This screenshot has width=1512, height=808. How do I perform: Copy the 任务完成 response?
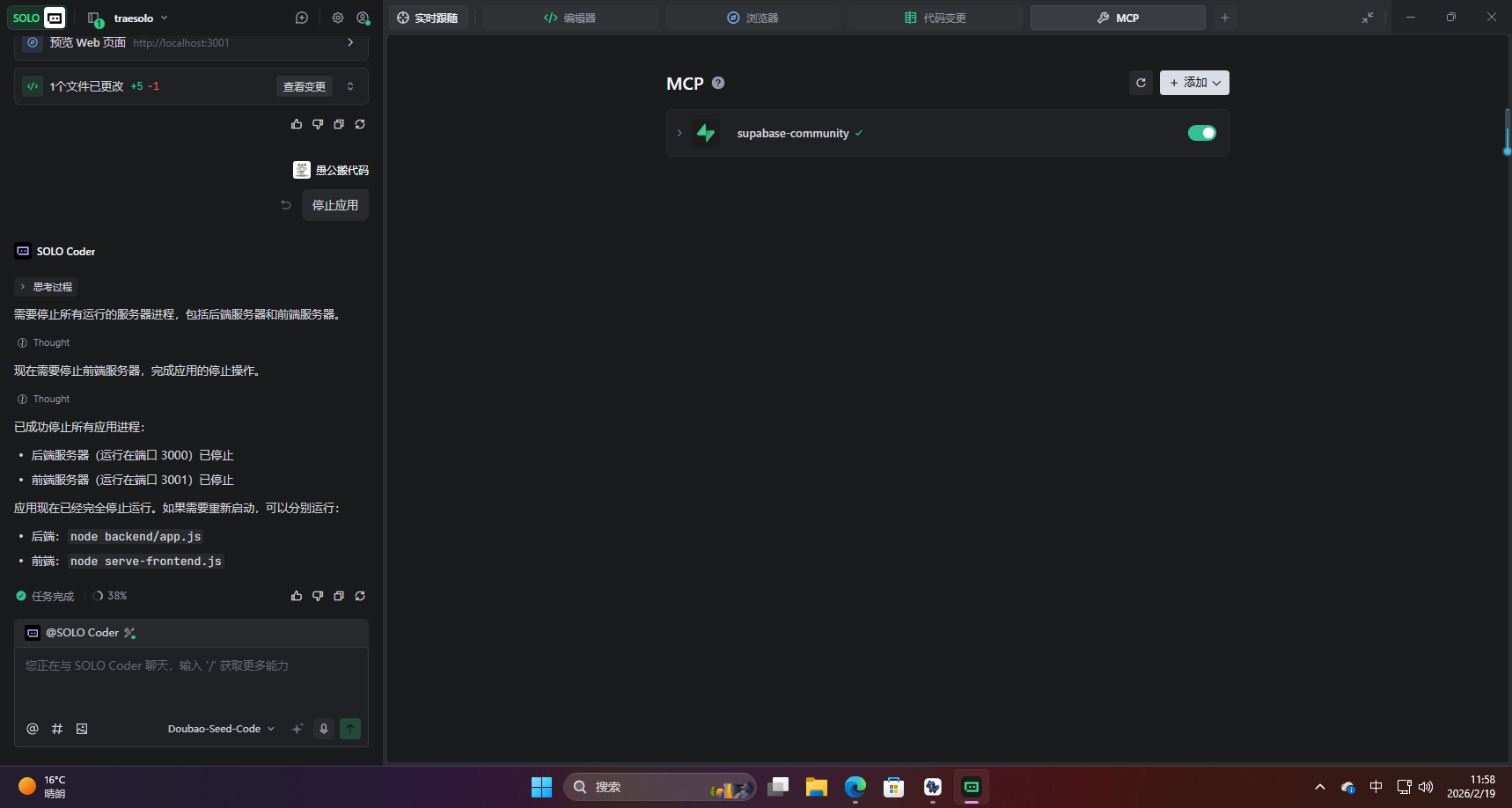coord(339,596)
